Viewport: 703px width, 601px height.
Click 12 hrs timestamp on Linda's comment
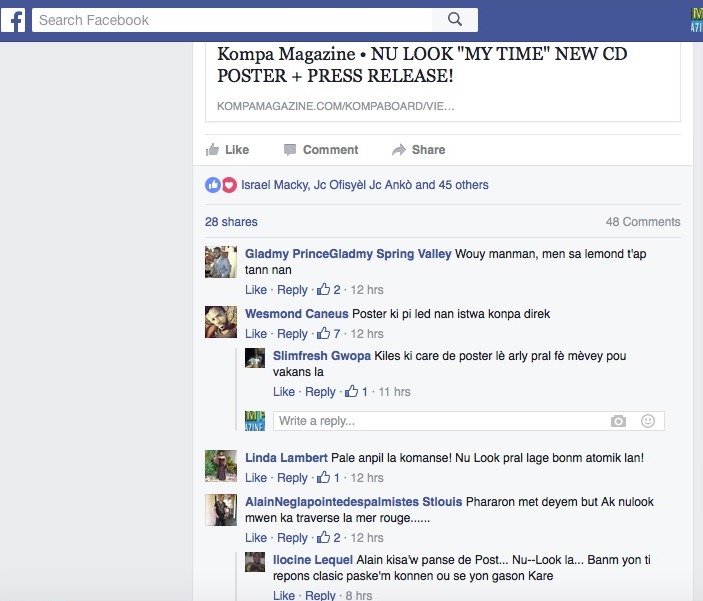[x=367, y=478]
